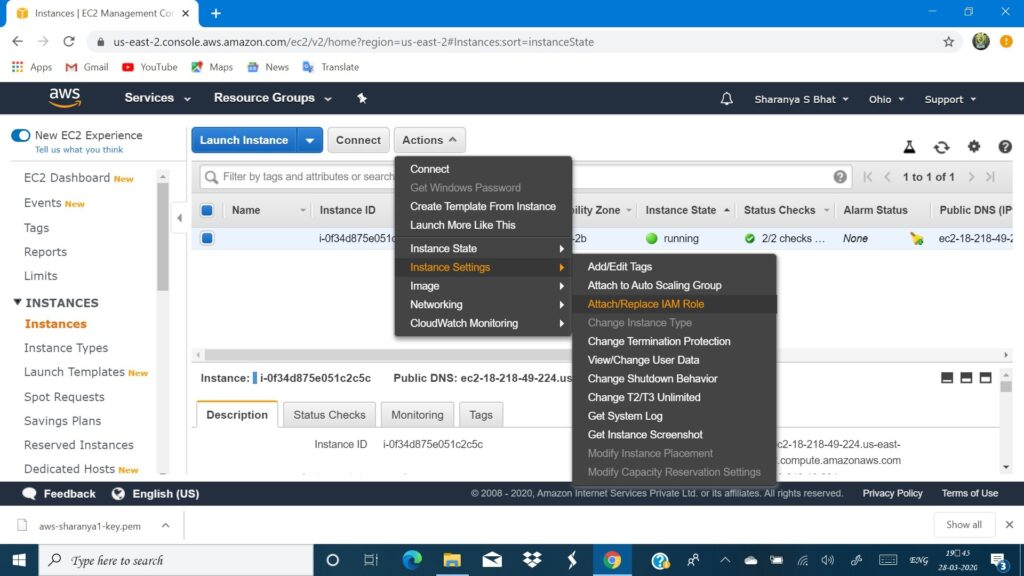Click the alarm status icon for the instance
The height and width of the screenshot is (576, 1024).
coord(916,239)
